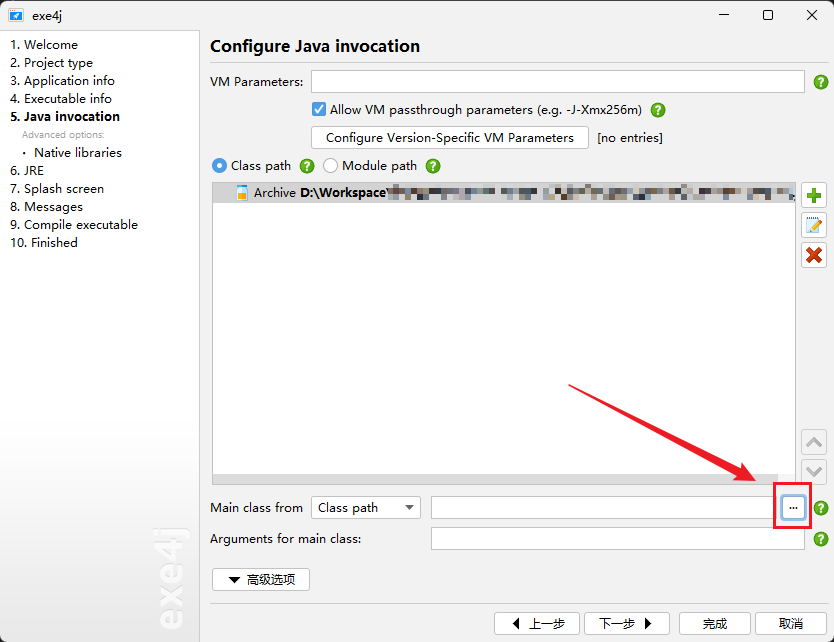Go to step 2. Project type
The width and height of the screenshot is (834, 642).
(x=51, y=63)
